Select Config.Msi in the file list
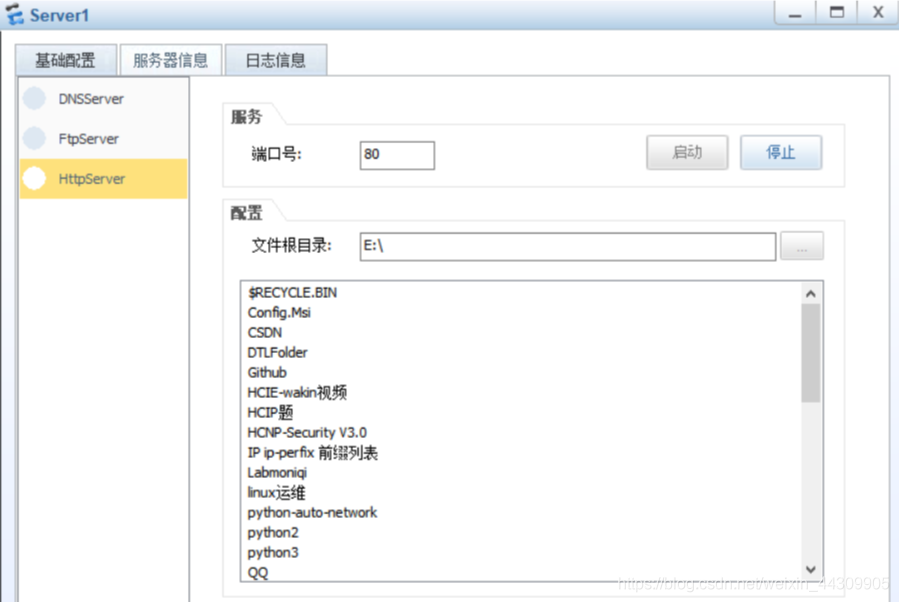Viewport: 899px width, 602px height. (x=279, y=312)
